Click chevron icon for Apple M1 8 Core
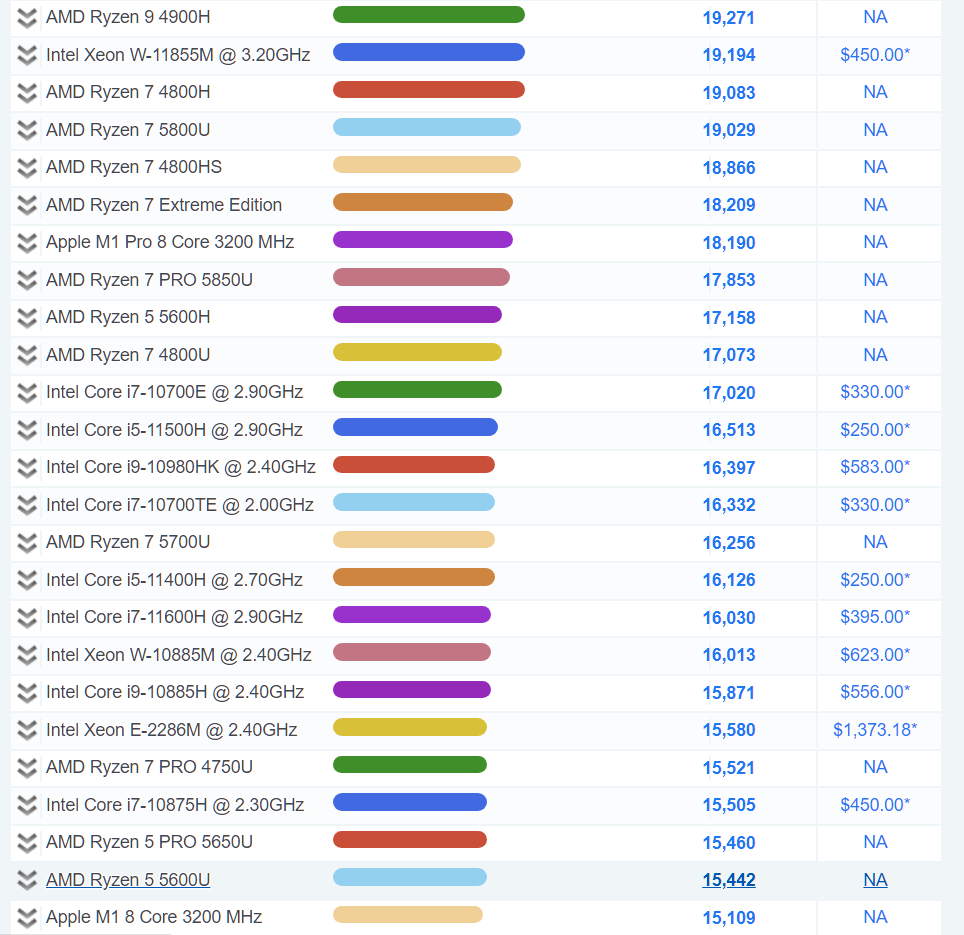 26,918
